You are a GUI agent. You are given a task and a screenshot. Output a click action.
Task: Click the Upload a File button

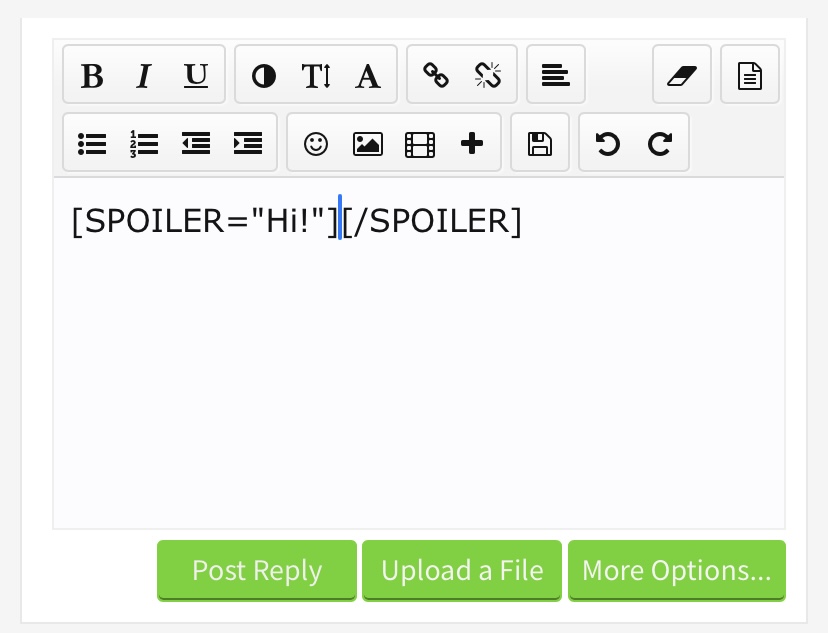pos(462,570)
